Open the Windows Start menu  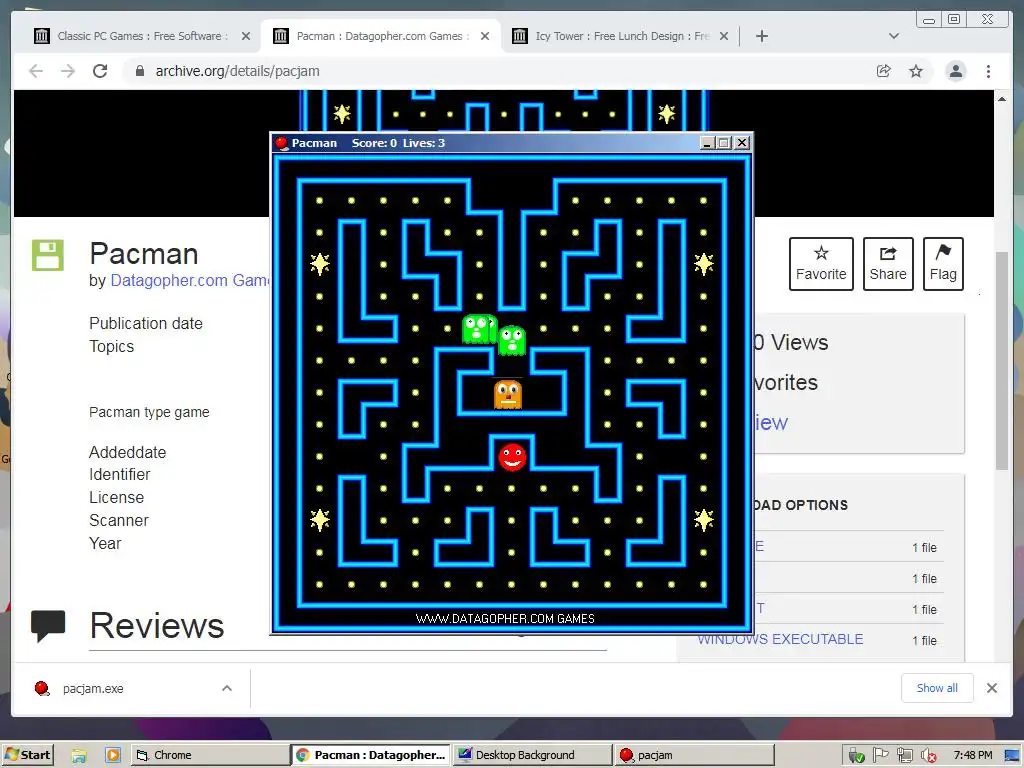pyautogui.click(x=27, y=755)
